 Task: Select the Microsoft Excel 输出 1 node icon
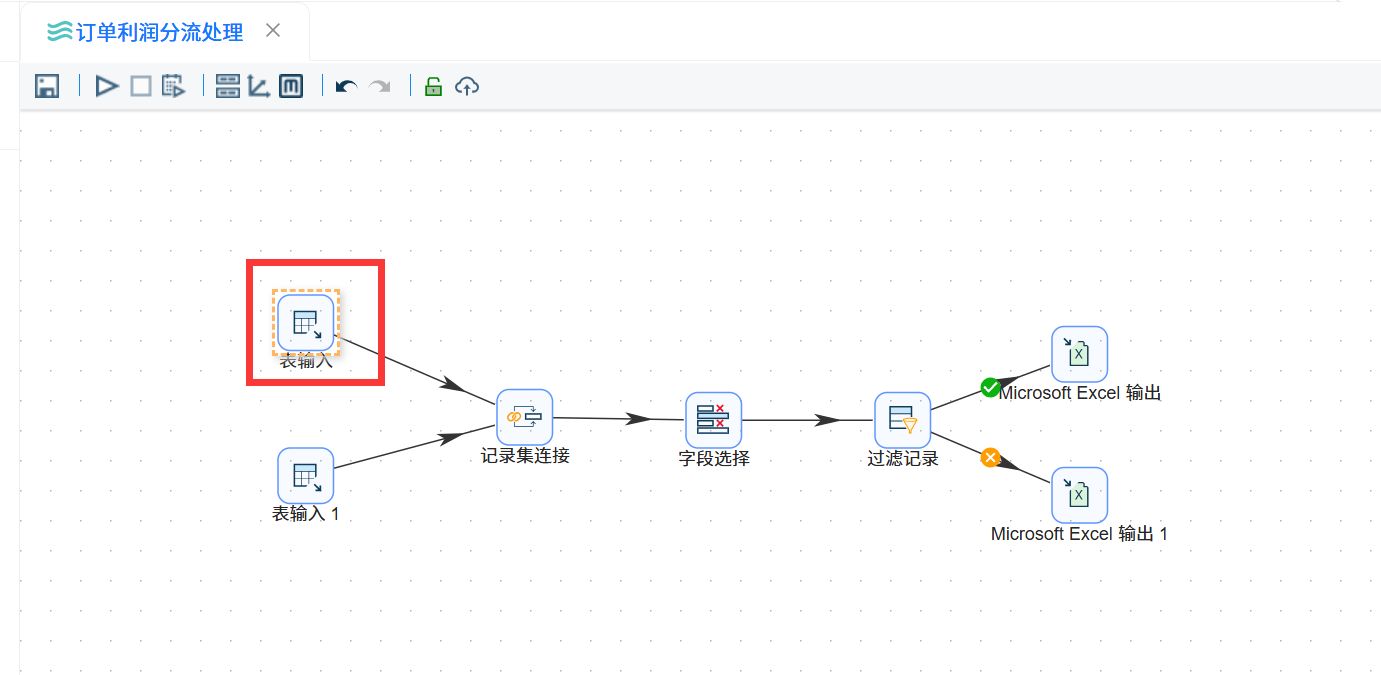tap(1079, 495)
